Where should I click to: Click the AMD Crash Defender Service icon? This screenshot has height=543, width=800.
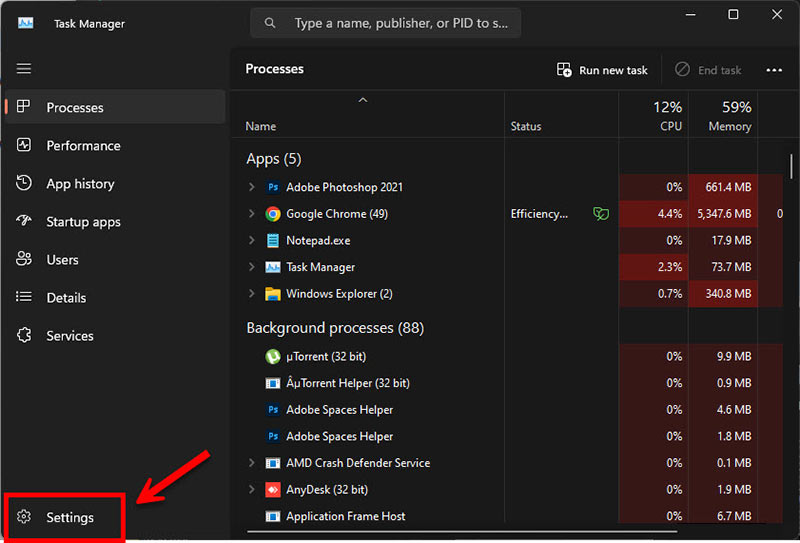click(x=273, y=463)
